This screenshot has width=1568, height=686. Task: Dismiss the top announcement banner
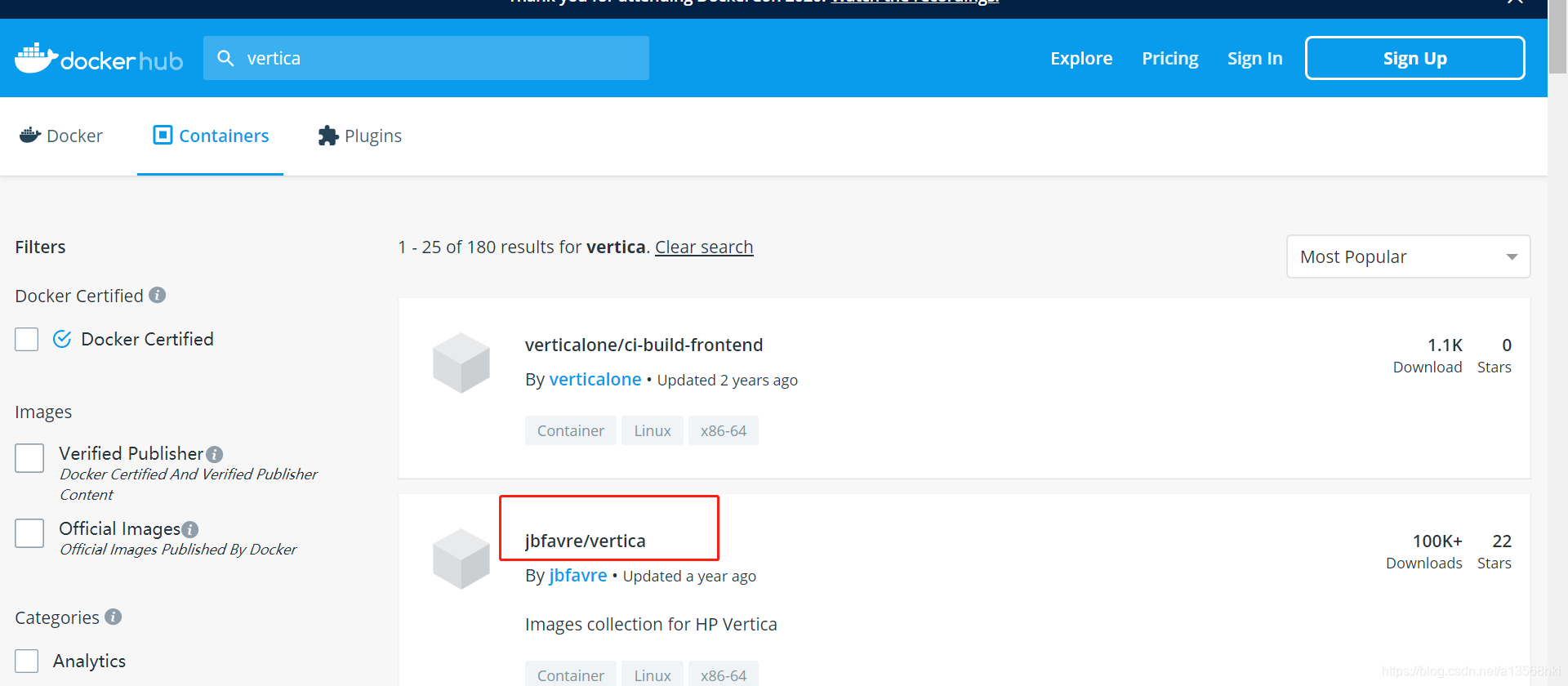coord(1515,2)
